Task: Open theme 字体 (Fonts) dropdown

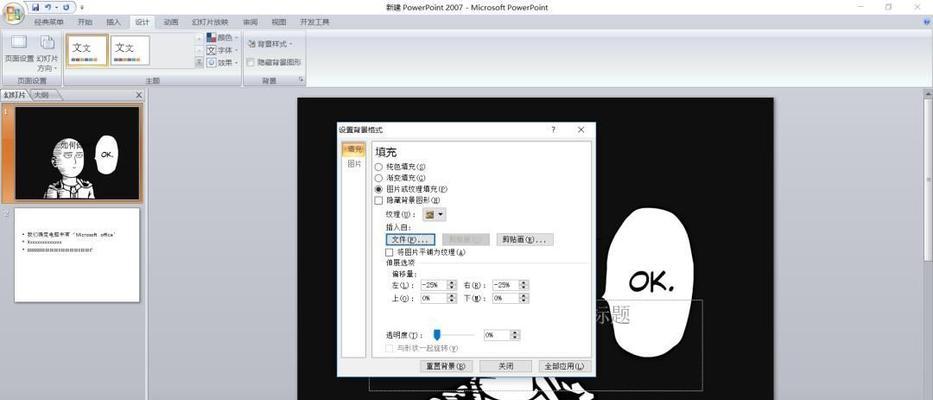Action: (222, 50)
